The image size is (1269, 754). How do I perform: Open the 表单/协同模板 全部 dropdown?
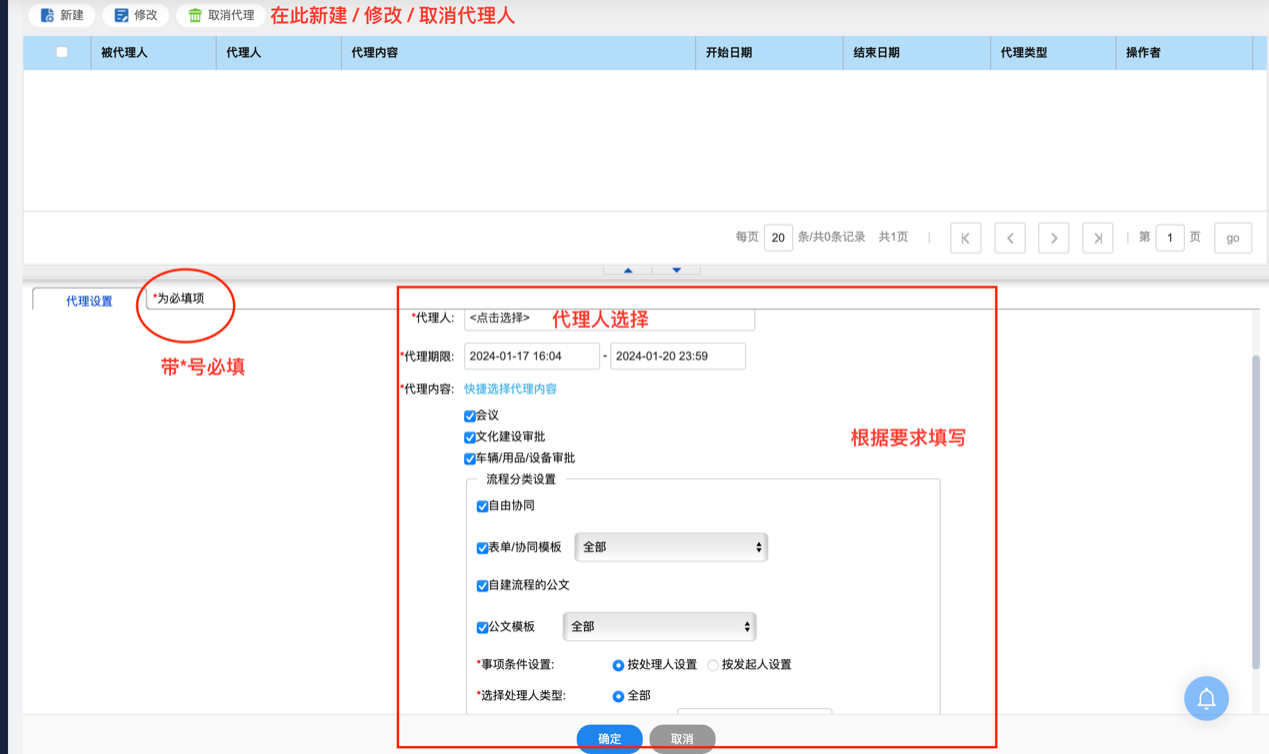pos(670,547)
